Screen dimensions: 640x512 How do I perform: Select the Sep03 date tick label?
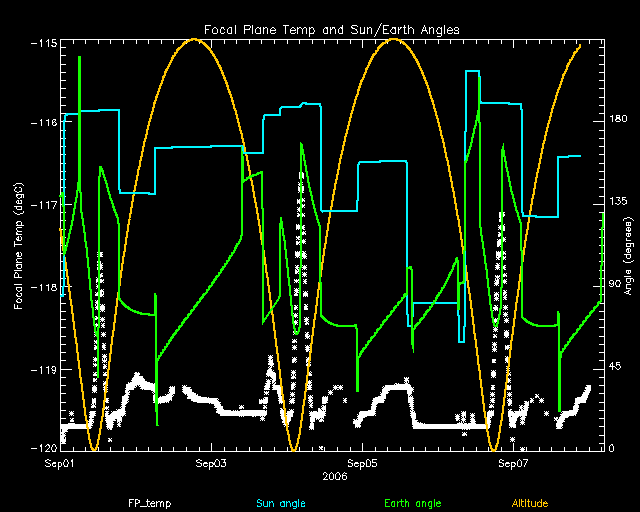pyautogui.click(x=211, y=463)
